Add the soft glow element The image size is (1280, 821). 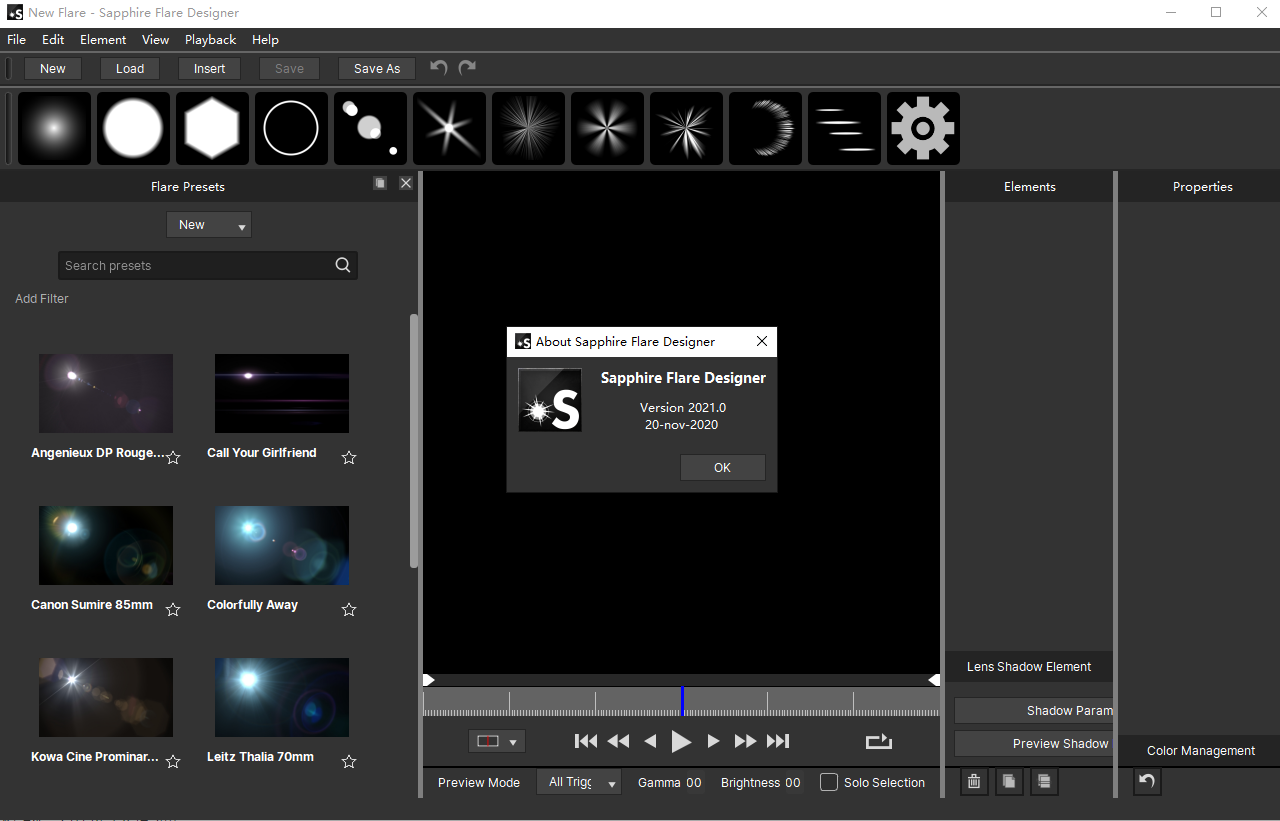tap(54, 129)
